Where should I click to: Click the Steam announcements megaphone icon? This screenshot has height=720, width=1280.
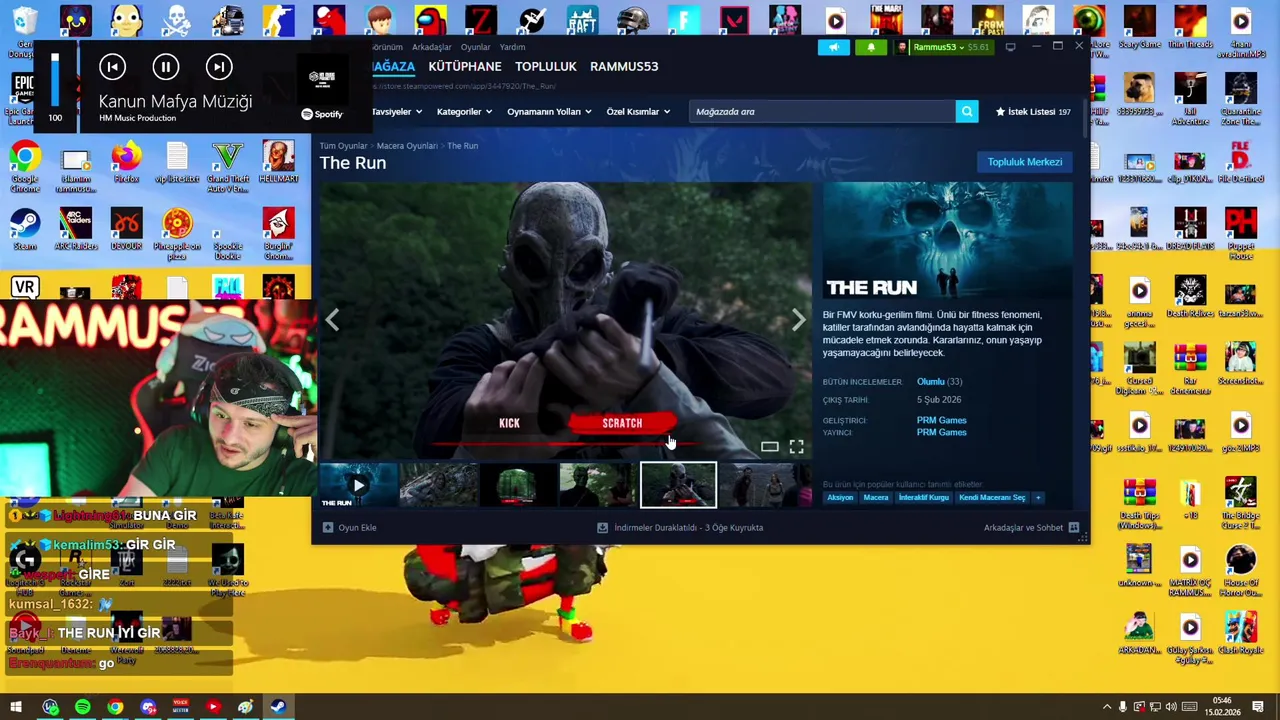point(834,47)
